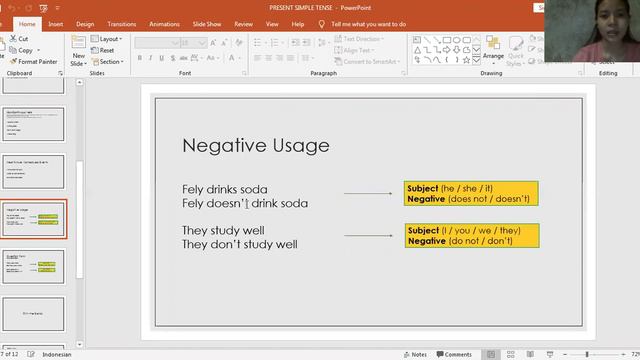Start Slide Show from status bar icon

coord(550,354)
